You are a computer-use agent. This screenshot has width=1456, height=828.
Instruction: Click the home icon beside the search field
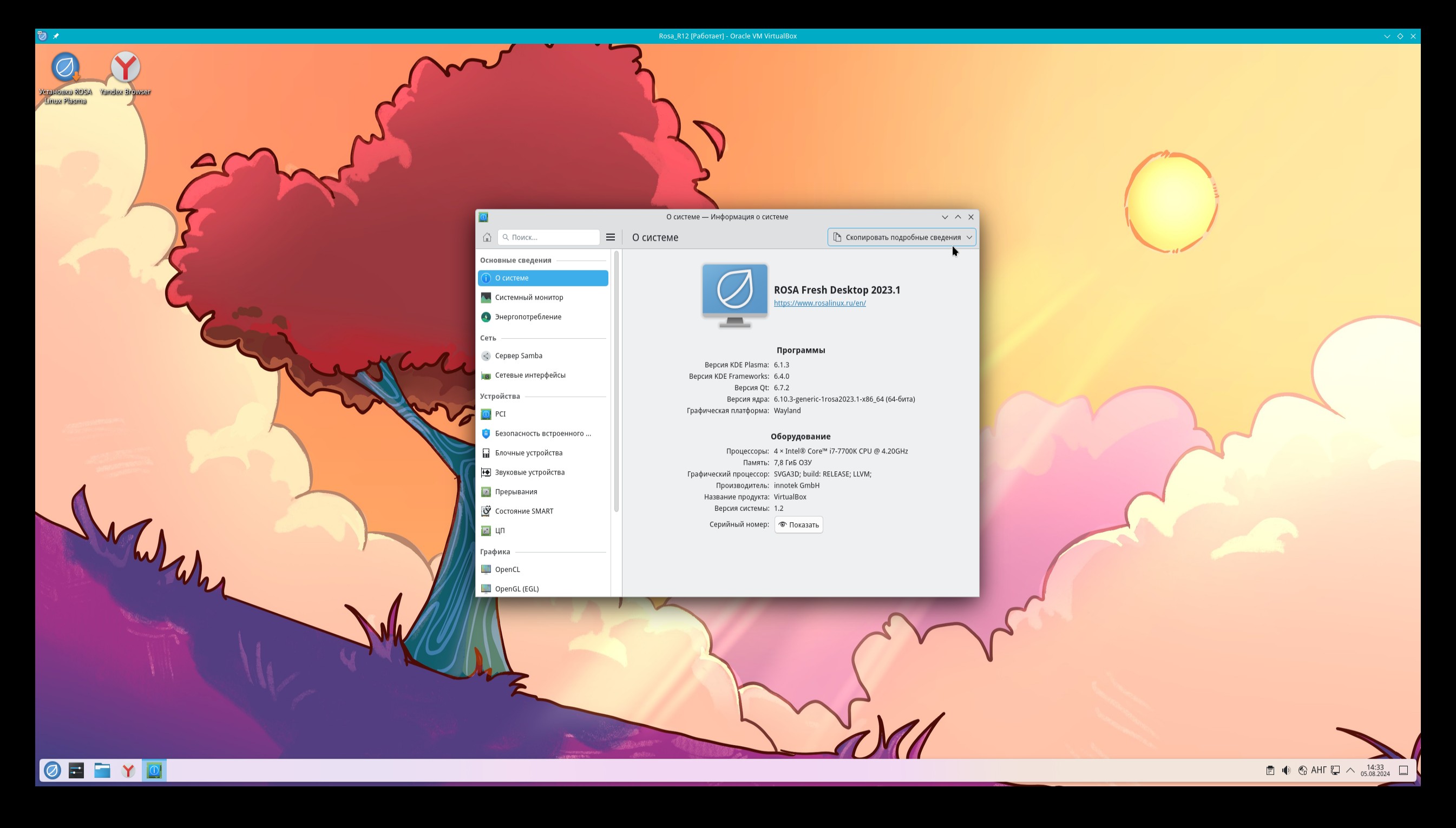point(487,237)
